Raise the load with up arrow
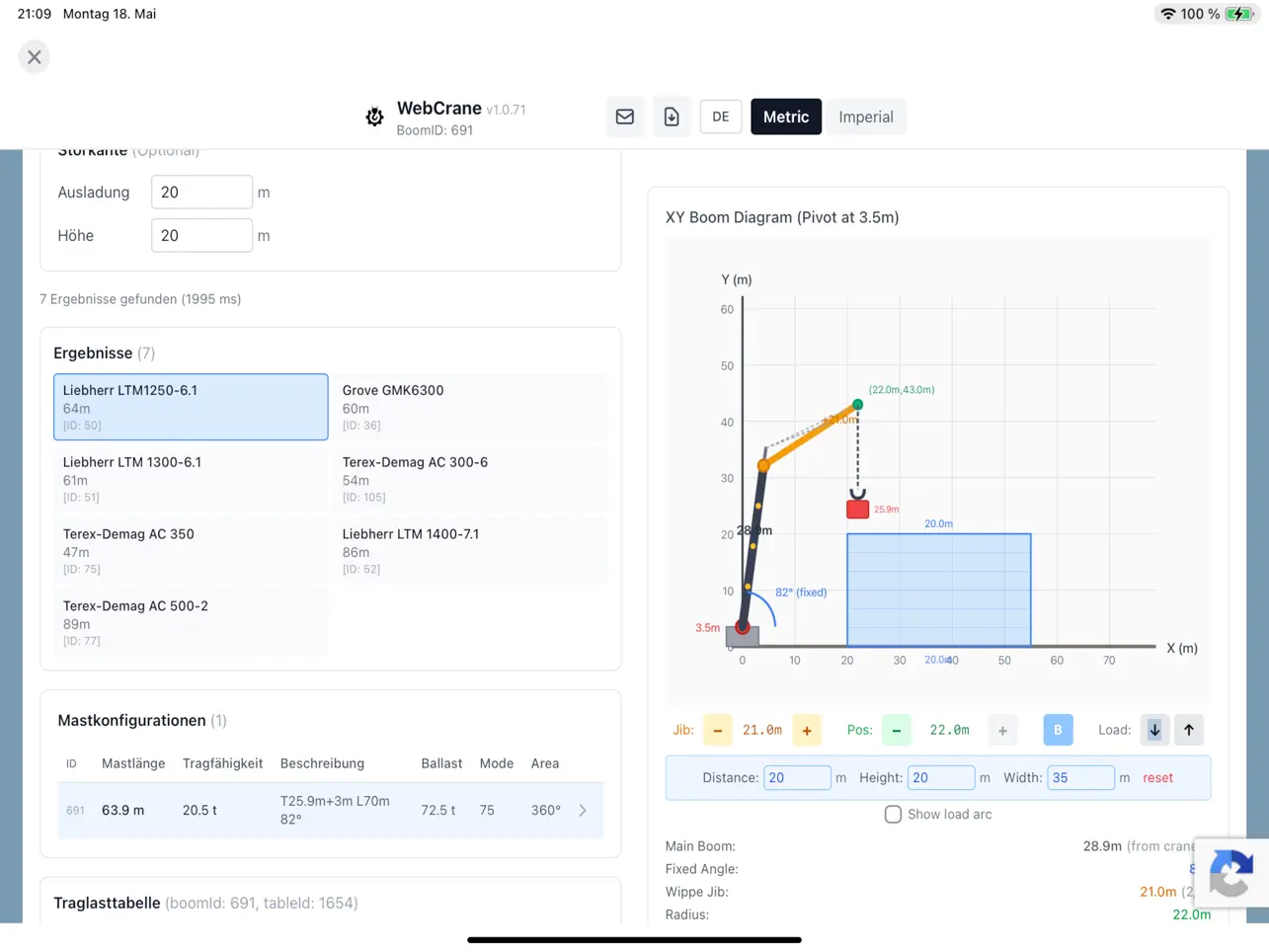Screen dimensions: 1269x952 pos(1189,730)
